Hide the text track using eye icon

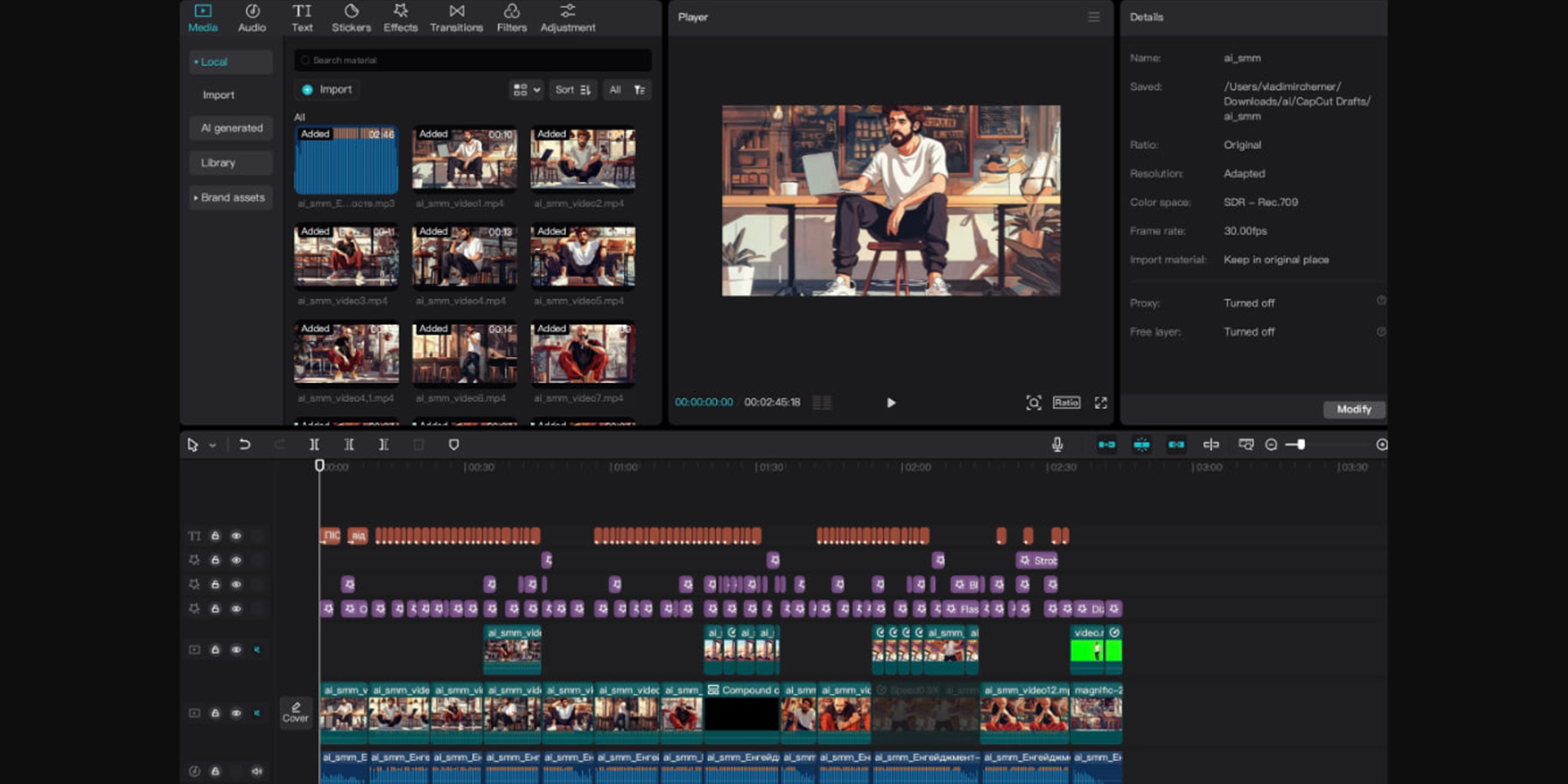point(236,536)
